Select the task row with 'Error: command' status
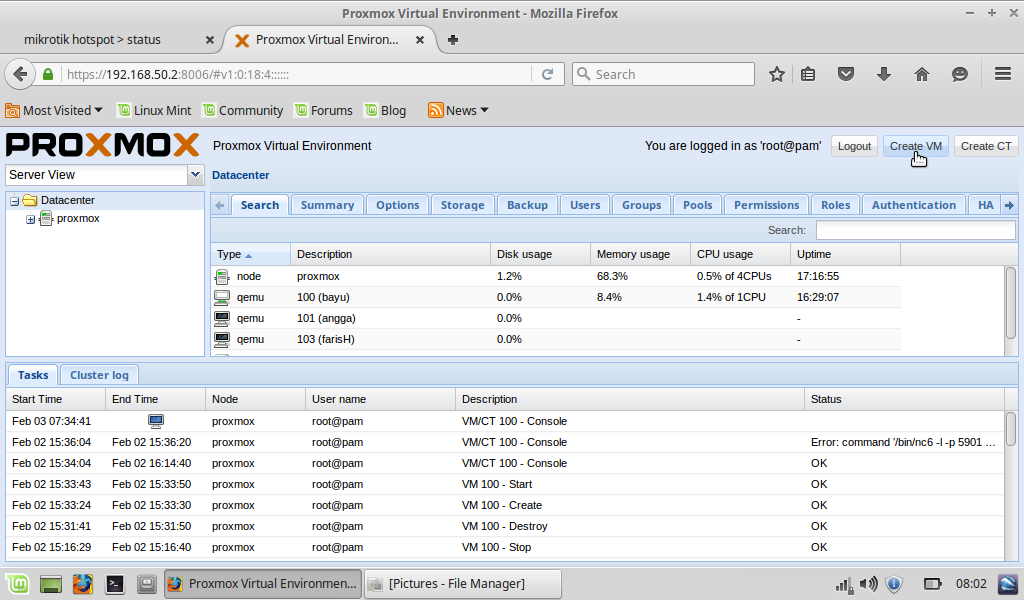 coord(505,442)
